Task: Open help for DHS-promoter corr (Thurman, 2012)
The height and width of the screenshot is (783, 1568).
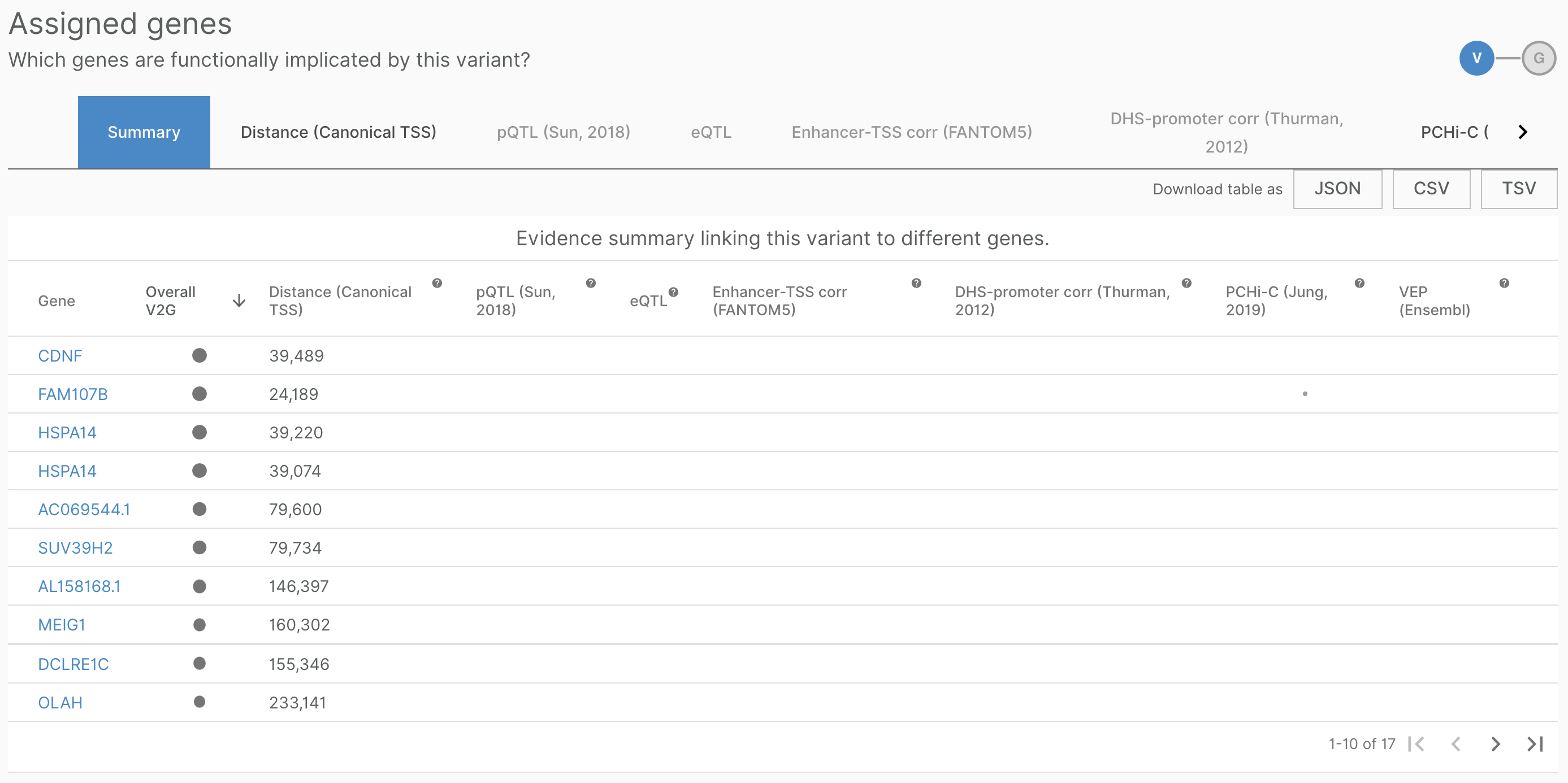Action: click(x=1186, y=282)
